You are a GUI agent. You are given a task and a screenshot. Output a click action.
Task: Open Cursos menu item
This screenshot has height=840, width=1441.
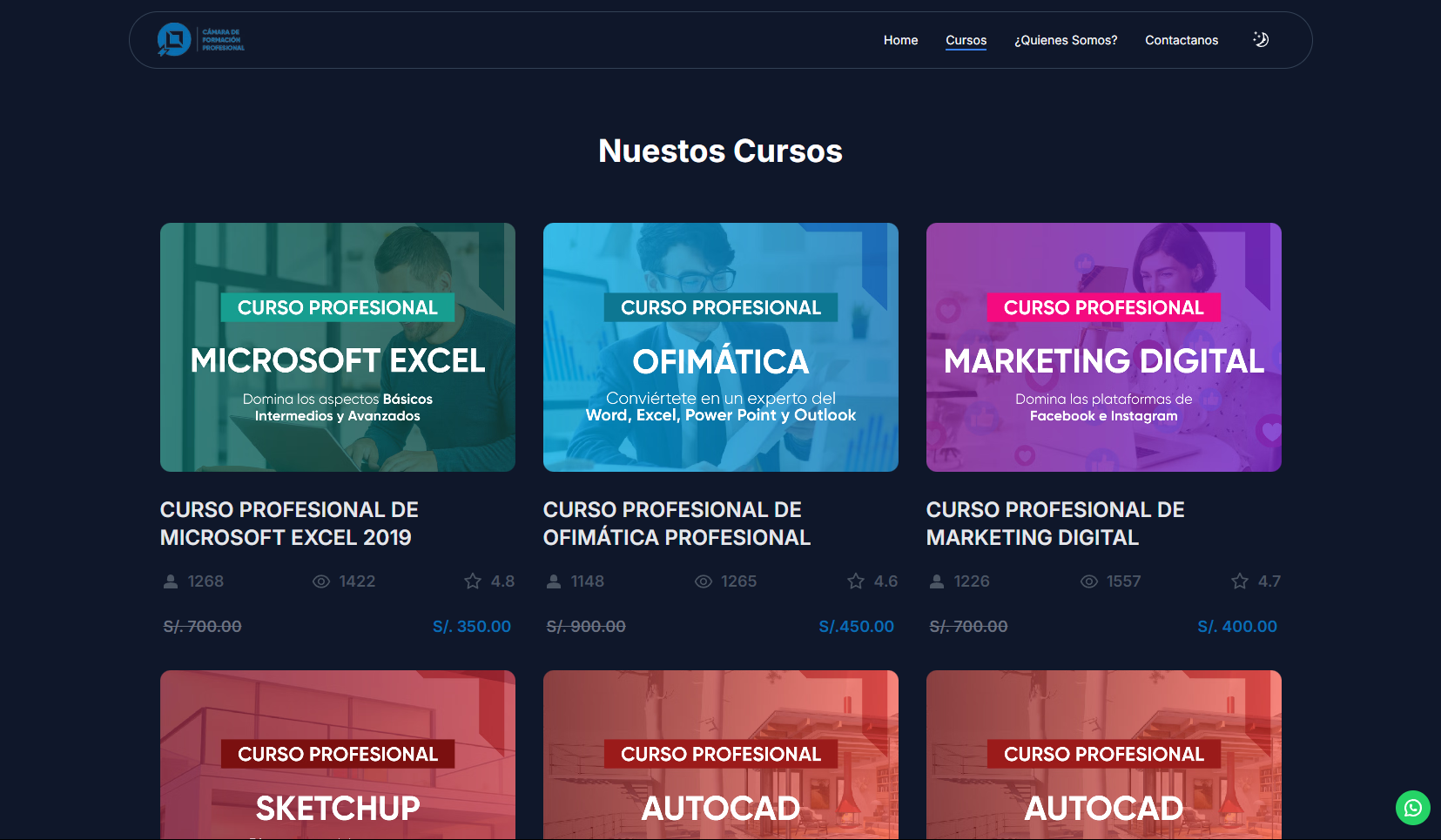(x=966, y=40)
